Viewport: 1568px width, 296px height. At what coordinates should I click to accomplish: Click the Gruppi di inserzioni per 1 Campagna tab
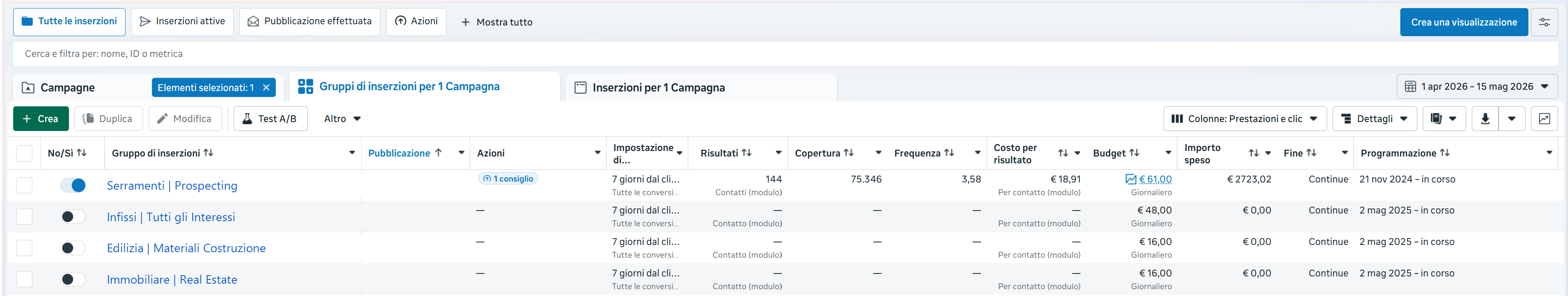[424, 86]
